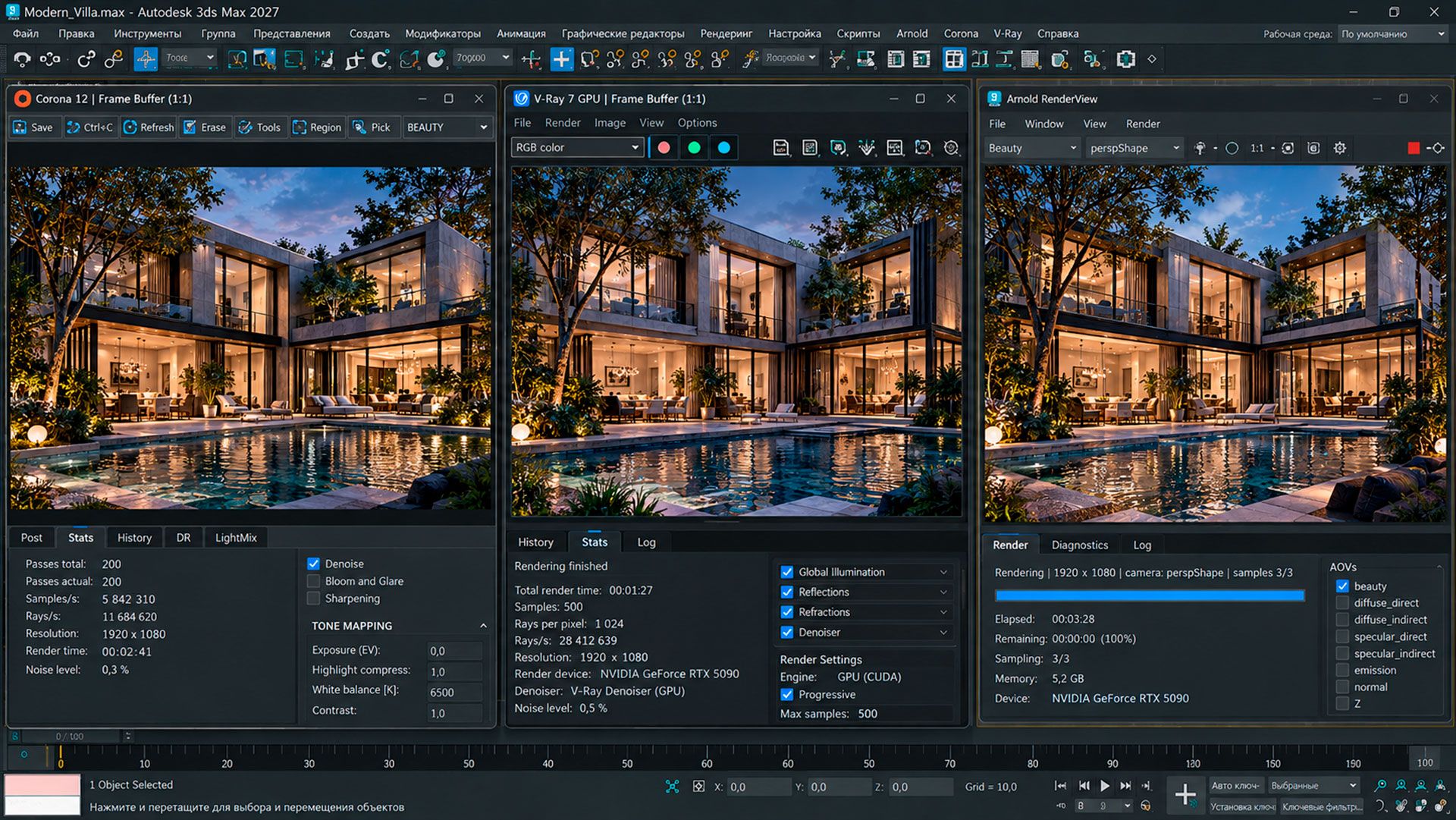Viewport: 1456px width, 820px height.
Task: Click the Refresh button in Corona buffer
Action: click(x=149, y=127)
